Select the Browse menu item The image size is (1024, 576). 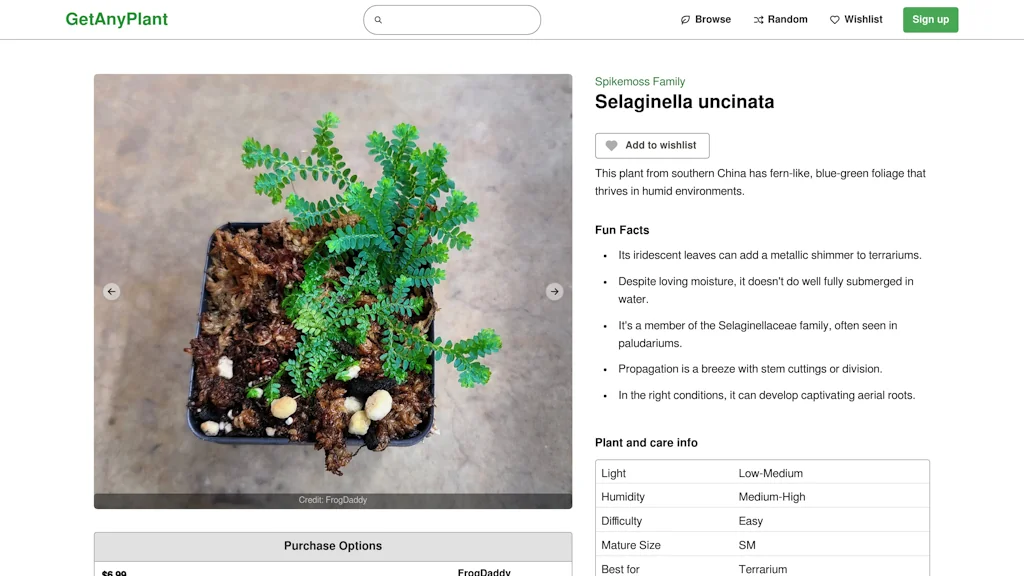706,19
